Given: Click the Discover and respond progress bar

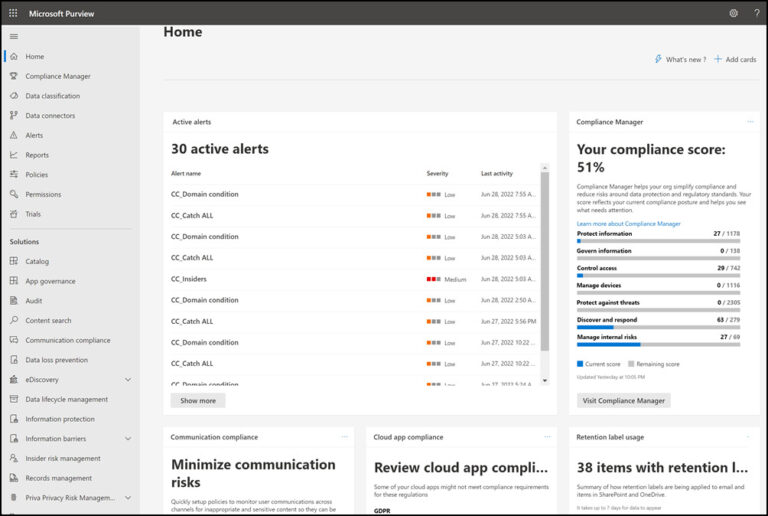Looking at the screenshot, I should pos(658,327).
